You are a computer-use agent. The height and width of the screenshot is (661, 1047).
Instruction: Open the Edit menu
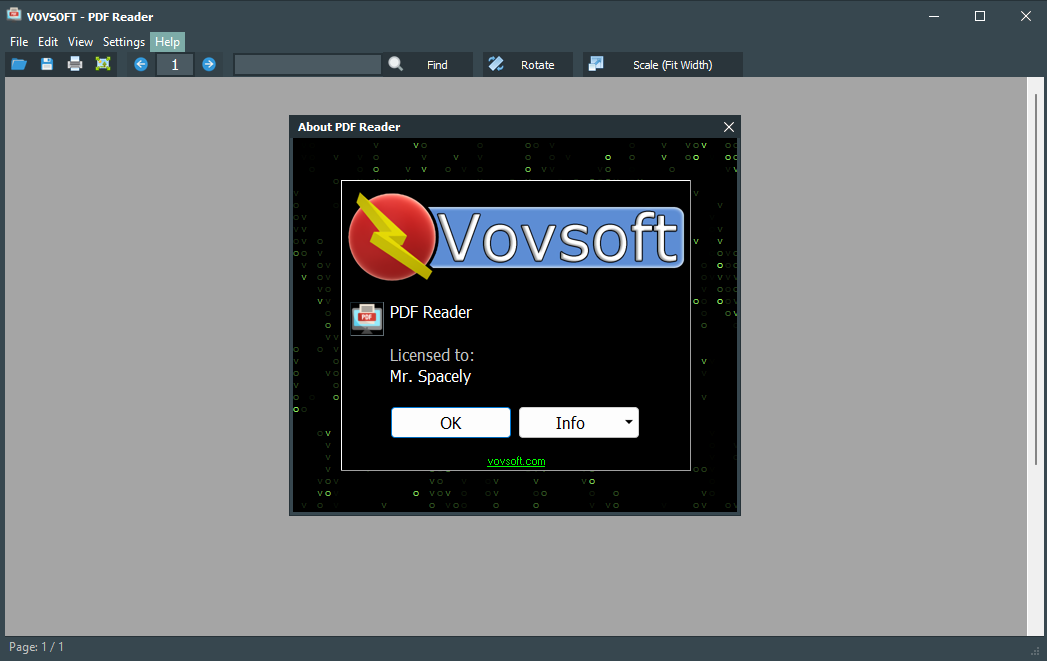click(48, 41)
